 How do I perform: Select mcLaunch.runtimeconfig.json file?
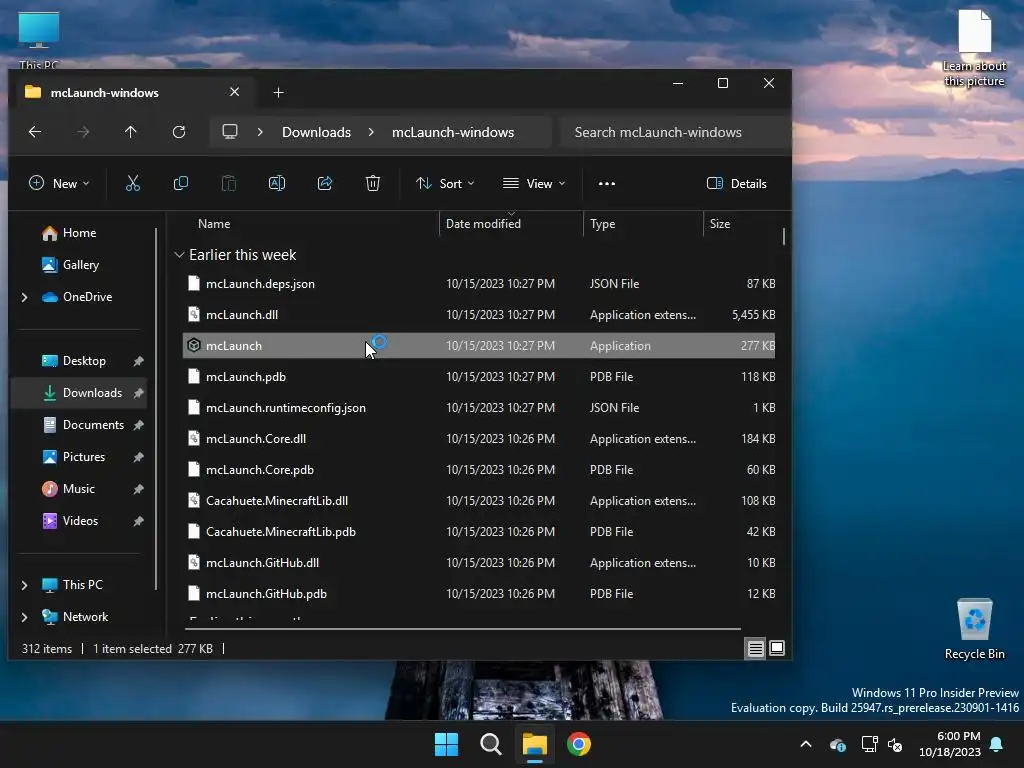pyautogui.click(x=479, y=408)
